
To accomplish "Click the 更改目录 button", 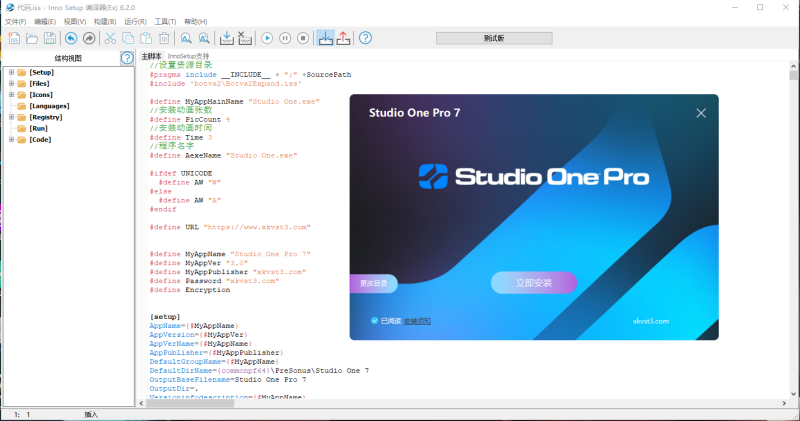I will tap(373, 283).
